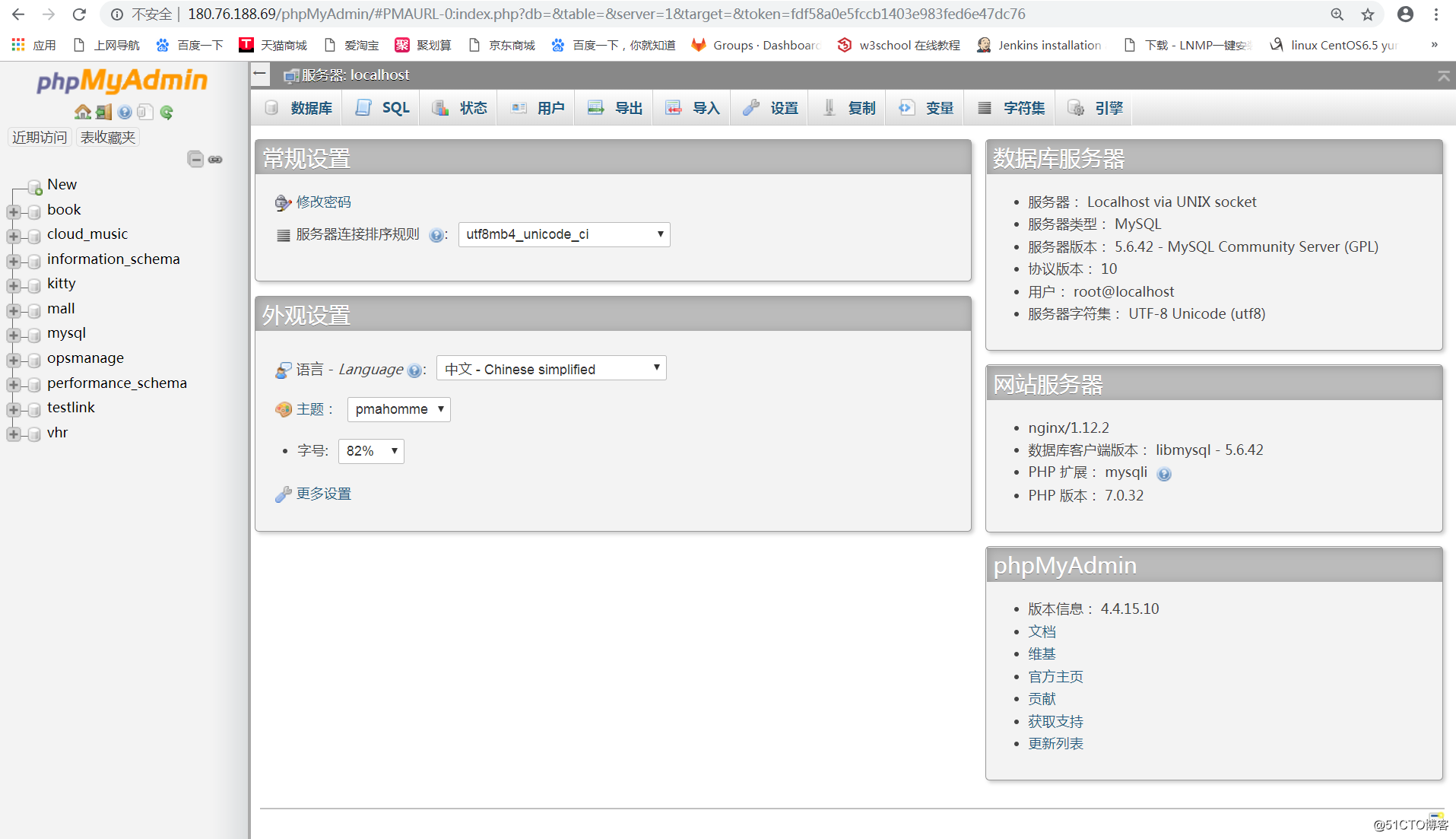Image resolution: width=1456 pixels, height=839 pixels.
Task: Click 更多设置 link
Action: click(323, 494)
